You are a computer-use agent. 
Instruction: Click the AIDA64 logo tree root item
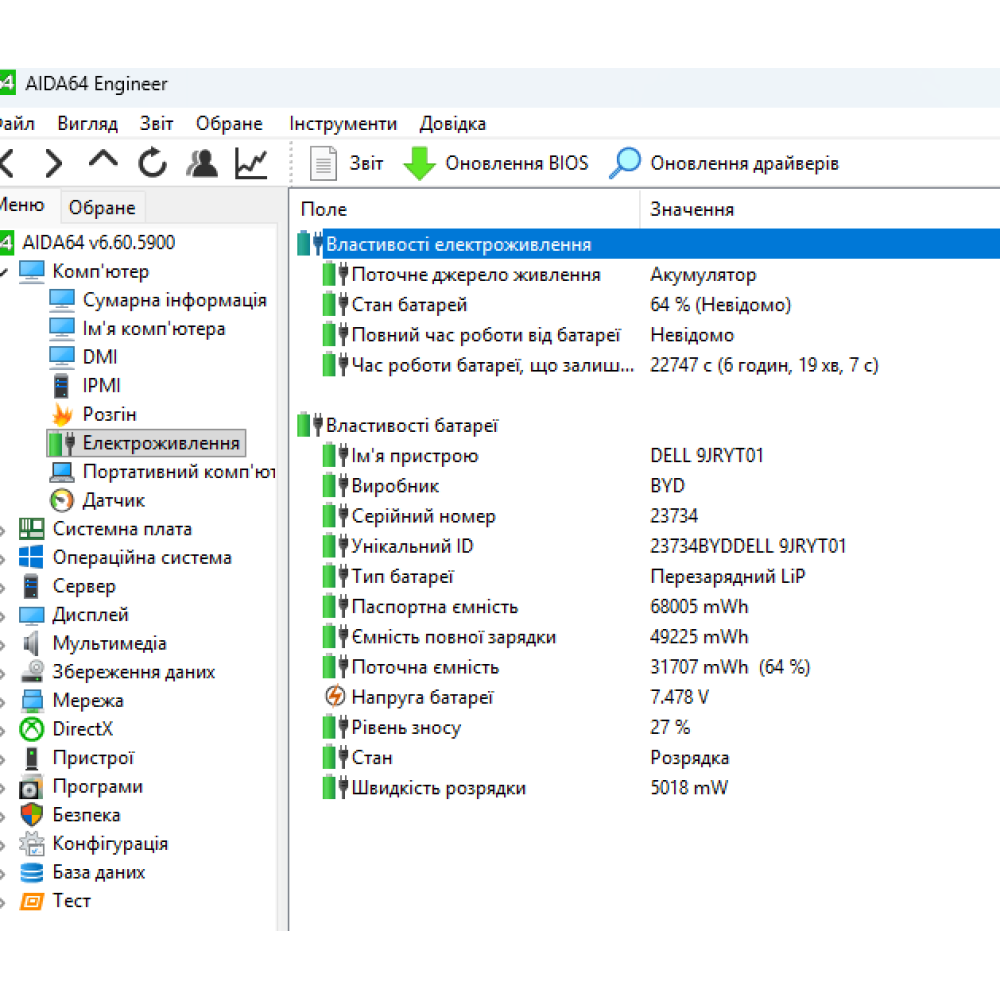click(x=8, y=242)
